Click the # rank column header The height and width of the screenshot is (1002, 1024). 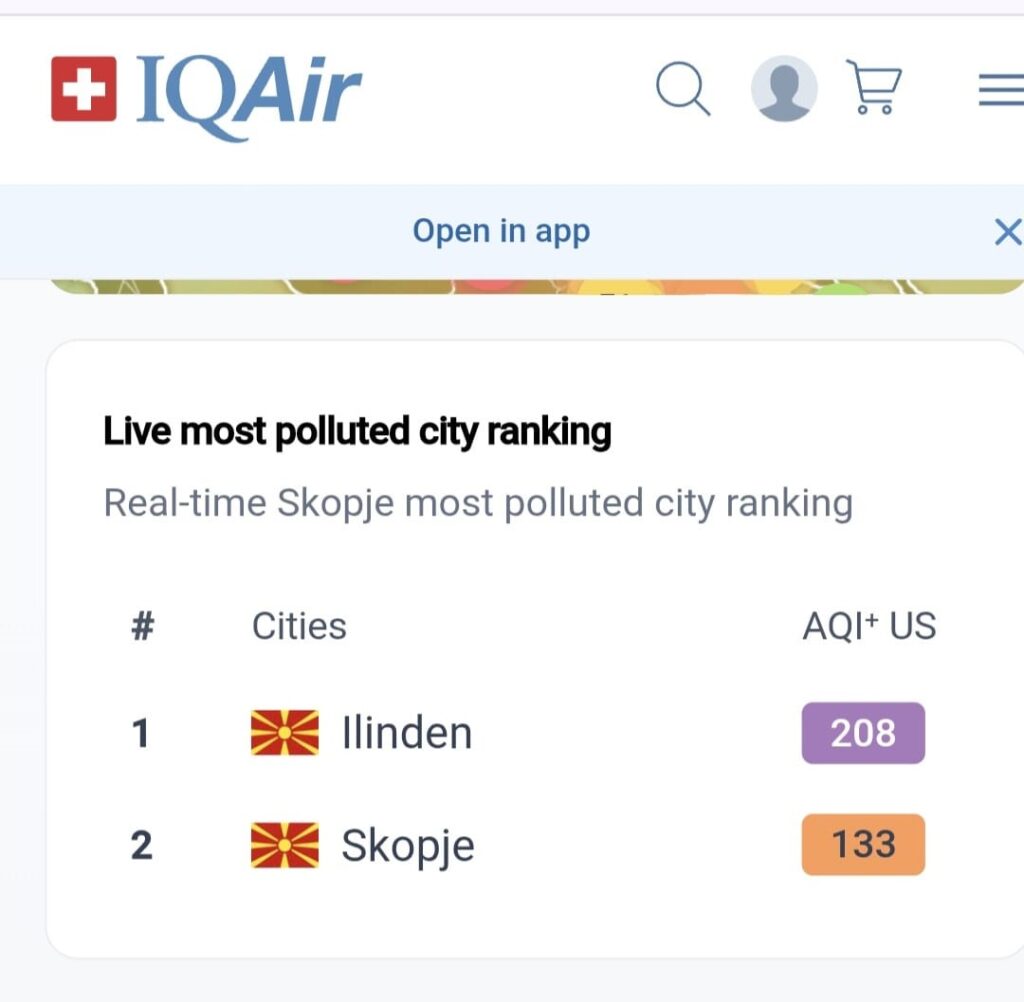tap(142, 626)
